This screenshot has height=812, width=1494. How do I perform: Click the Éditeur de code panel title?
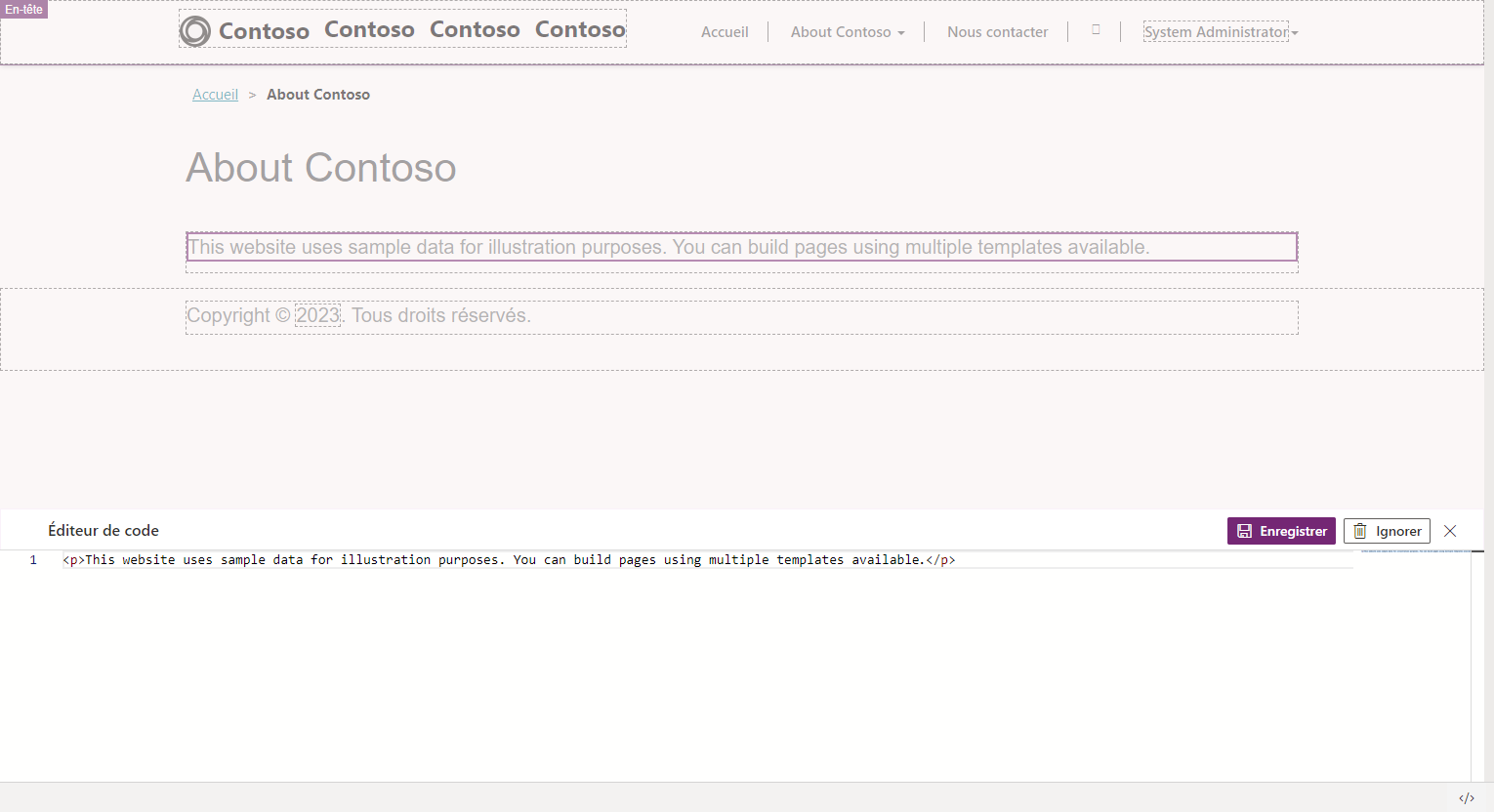(104, 531)
